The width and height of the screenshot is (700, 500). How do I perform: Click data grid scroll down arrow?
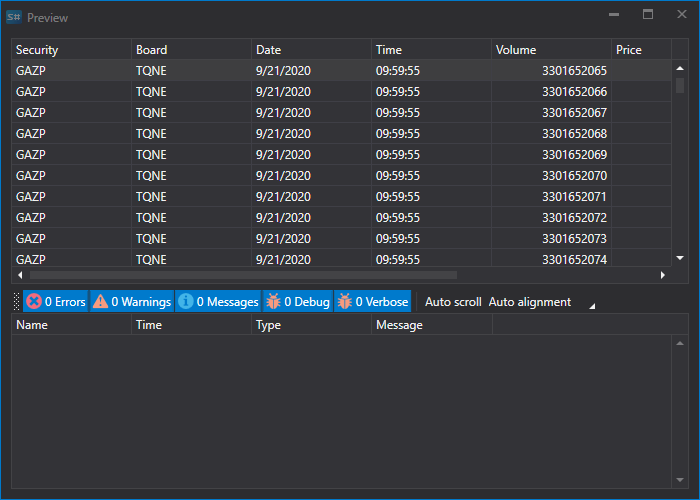680,258
